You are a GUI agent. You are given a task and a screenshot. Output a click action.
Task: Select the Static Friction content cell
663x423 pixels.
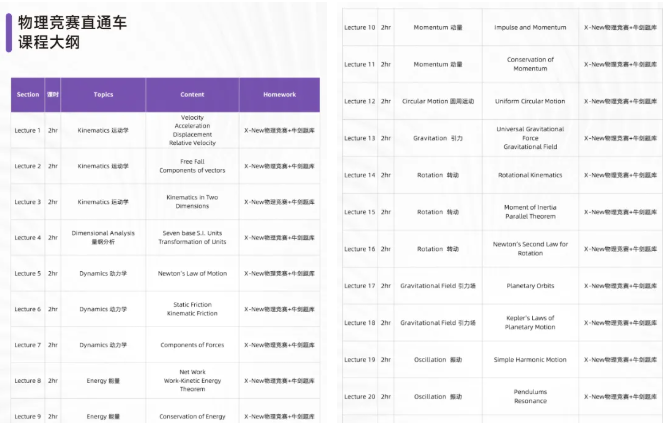click(192, 309)
